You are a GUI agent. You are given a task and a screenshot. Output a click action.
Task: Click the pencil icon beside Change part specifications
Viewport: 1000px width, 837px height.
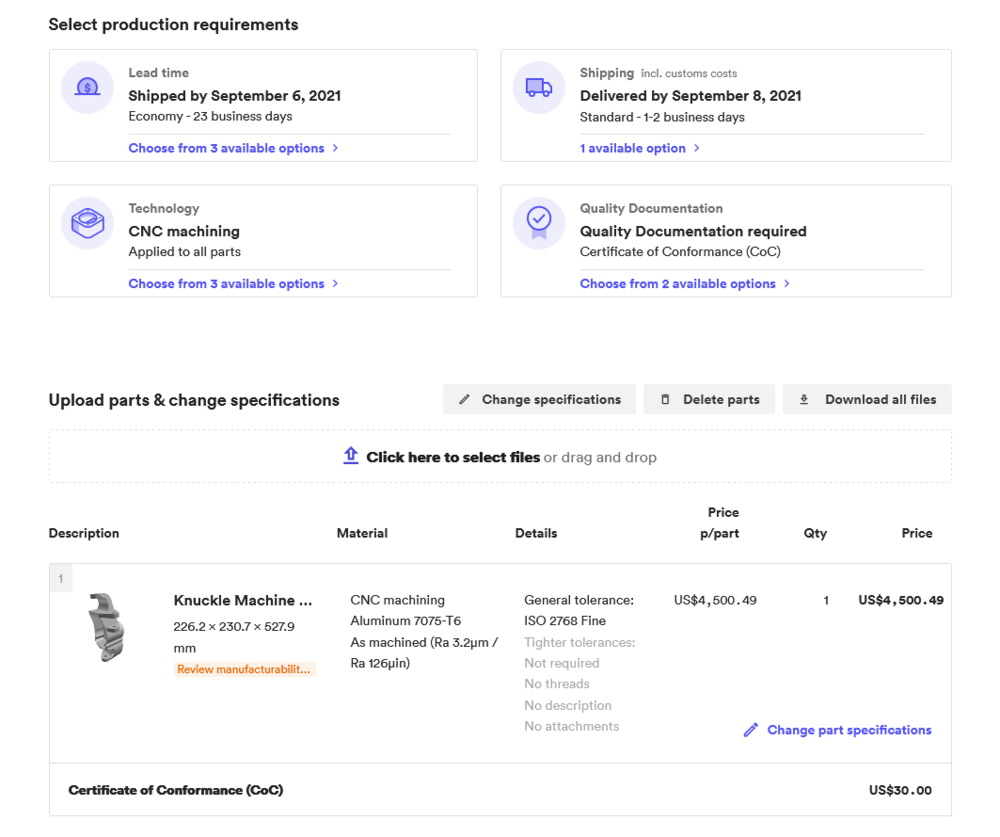[x=751, y=730]
